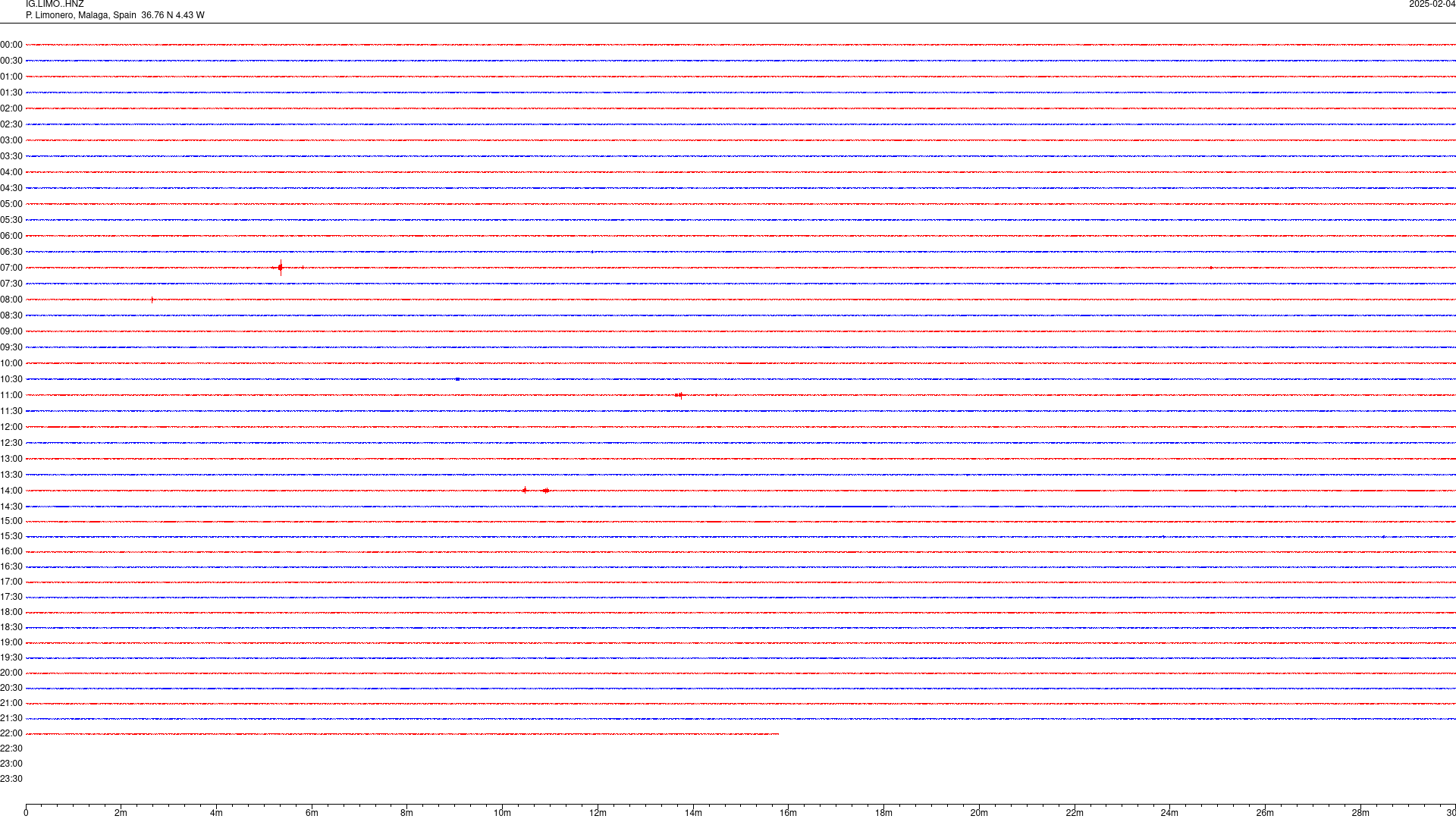Select the 09:30 time label
The width and height of the screenshot is (1456, 819).
11,347
